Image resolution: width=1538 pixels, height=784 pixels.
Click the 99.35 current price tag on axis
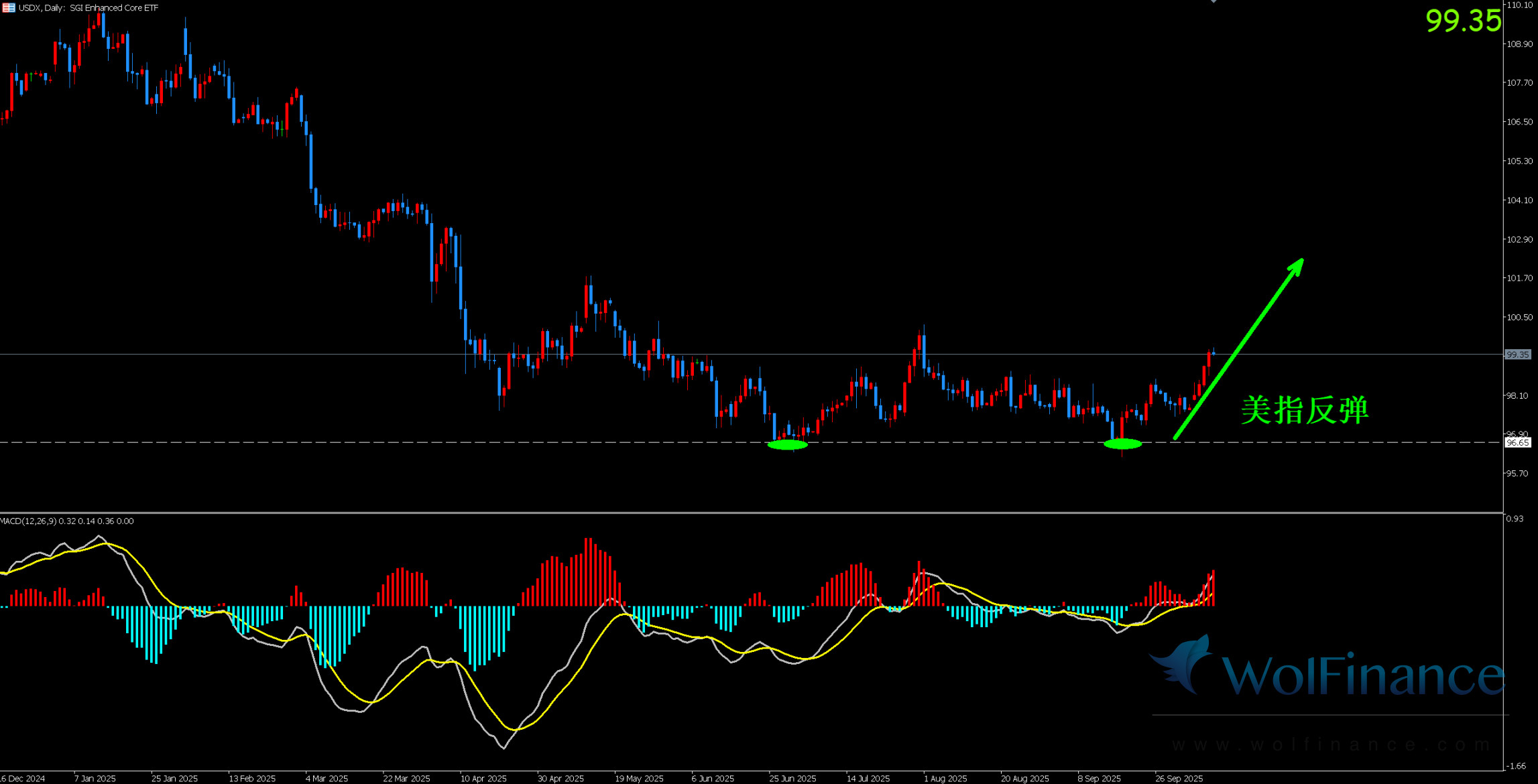pyautogui.click(x=1517, y=354)
